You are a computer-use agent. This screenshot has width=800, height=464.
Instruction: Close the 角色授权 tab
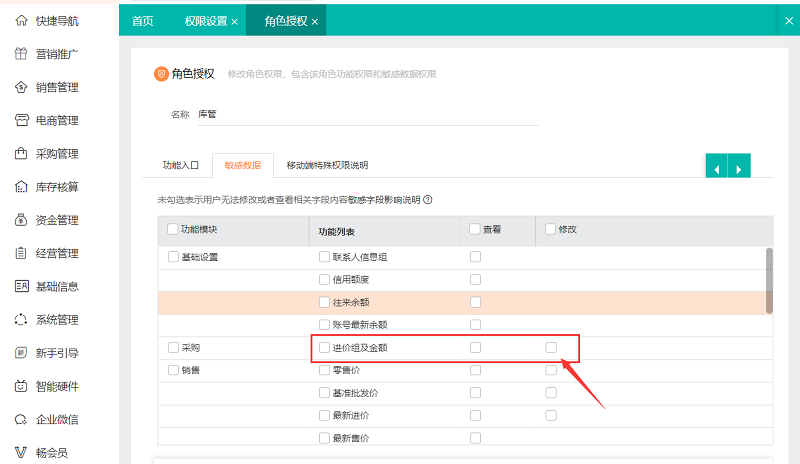(x=315, y=21)
